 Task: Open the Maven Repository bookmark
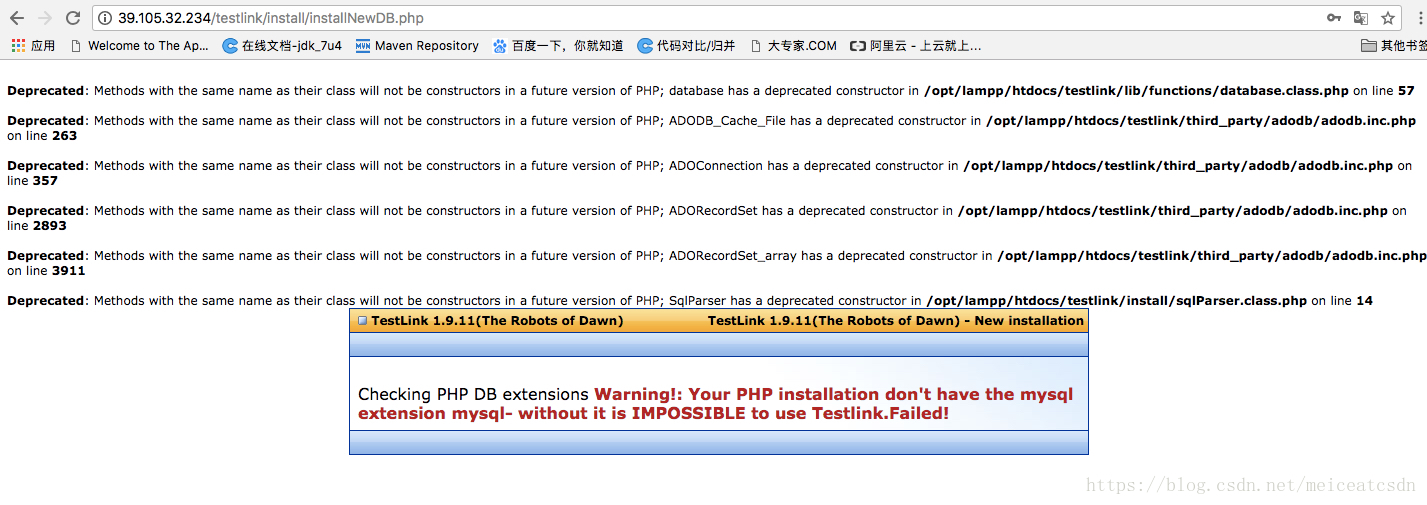pos(417,45)
